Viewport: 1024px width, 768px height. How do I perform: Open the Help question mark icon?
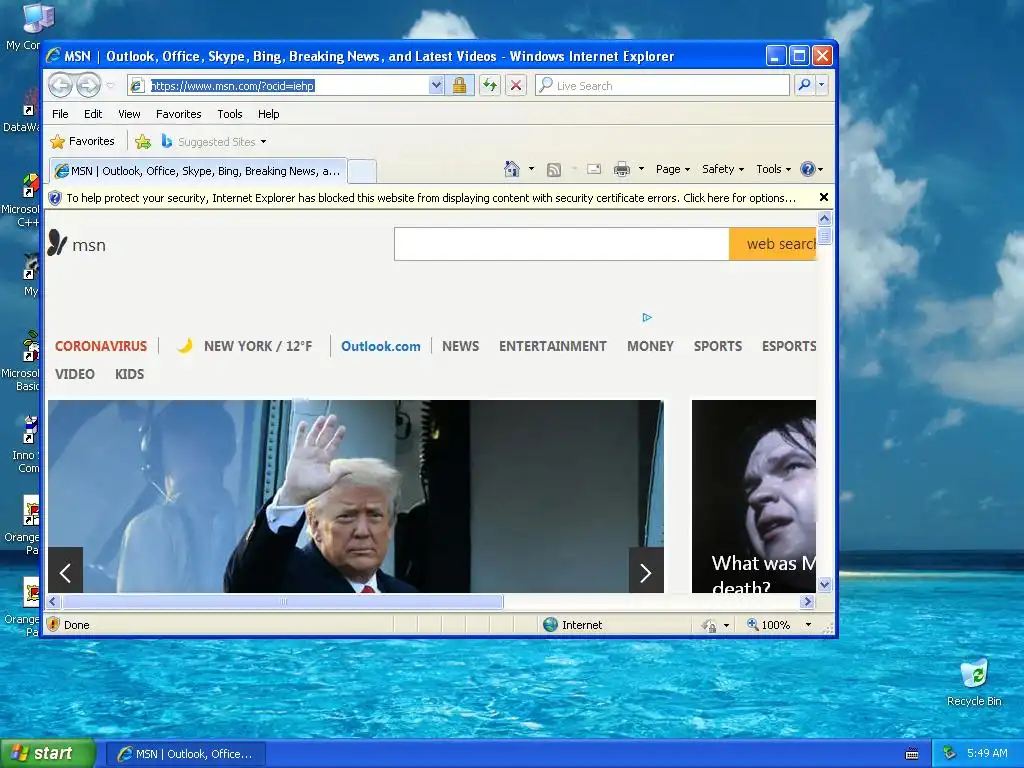click(x=808, y=169)
